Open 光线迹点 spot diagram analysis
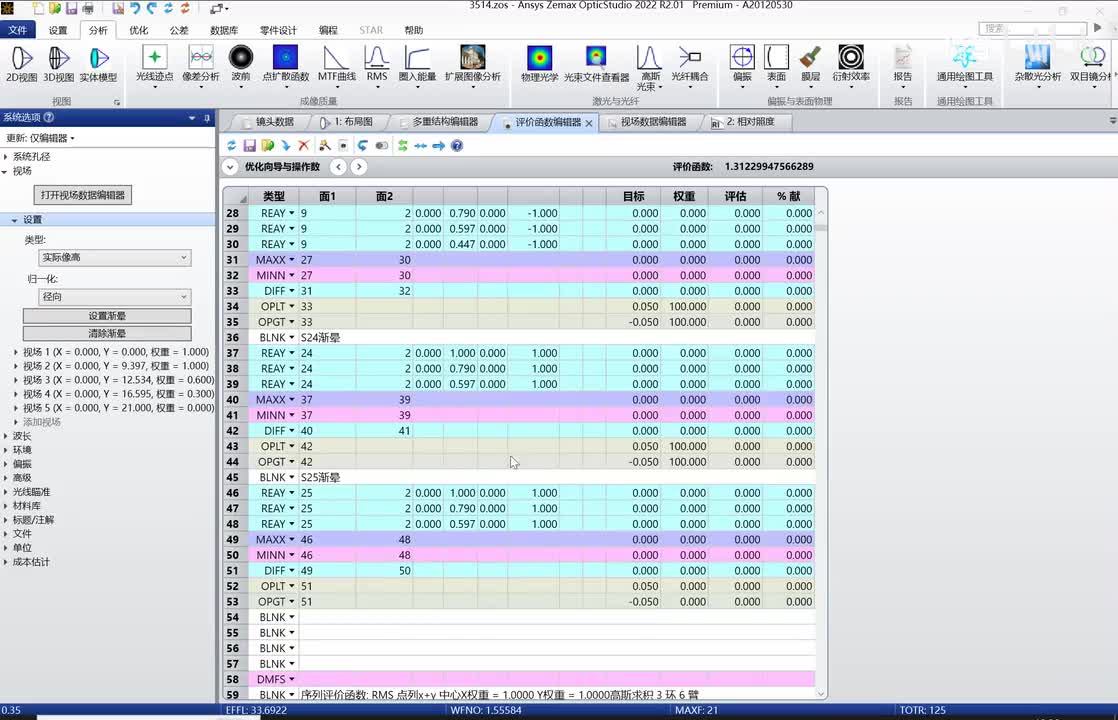Screen dimensions: 1118x720 pos(155,66)
